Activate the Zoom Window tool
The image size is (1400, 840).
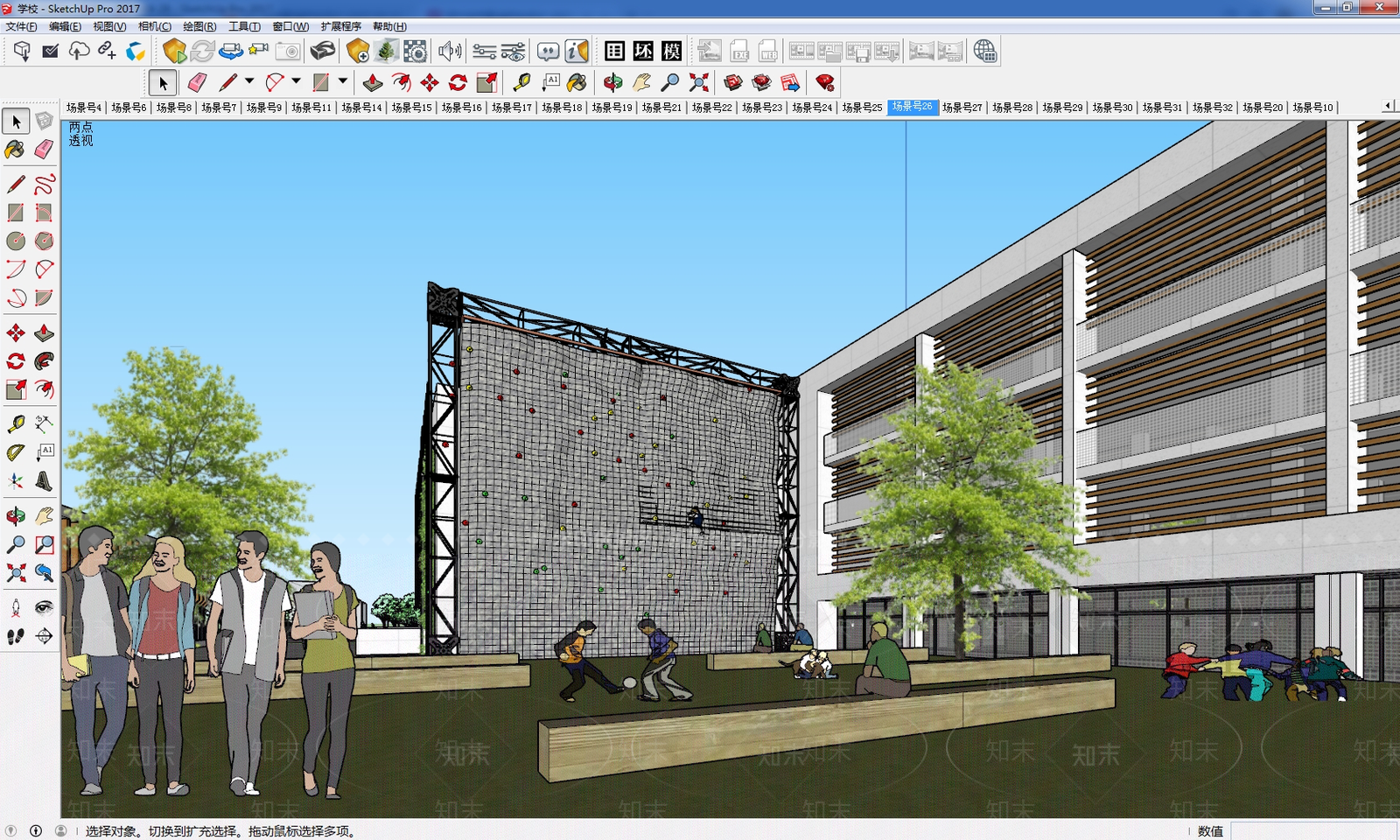pos(44,545)
